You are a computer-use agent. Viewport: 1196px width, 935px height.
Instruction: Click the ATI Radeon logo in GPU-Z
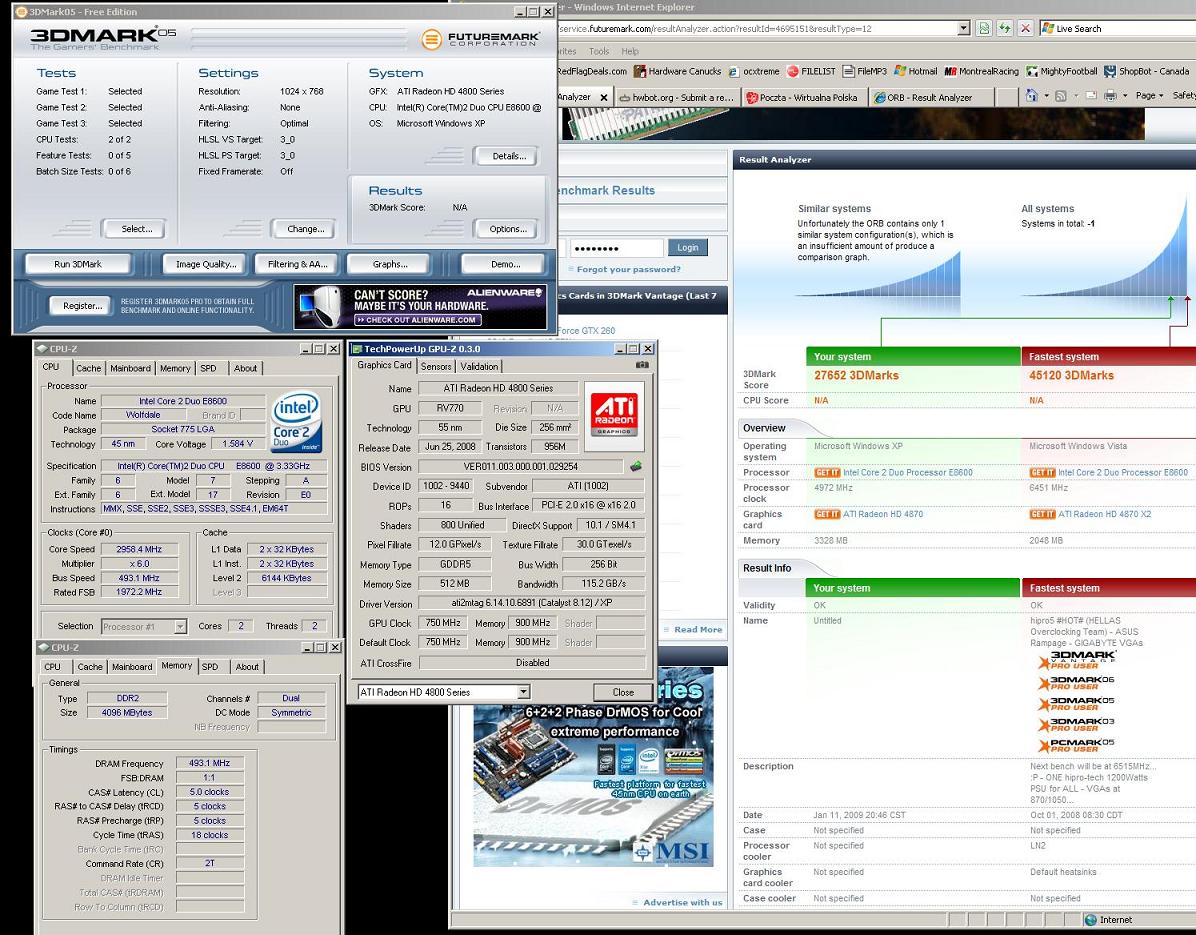pyautogui.click(x=614, y=416)
